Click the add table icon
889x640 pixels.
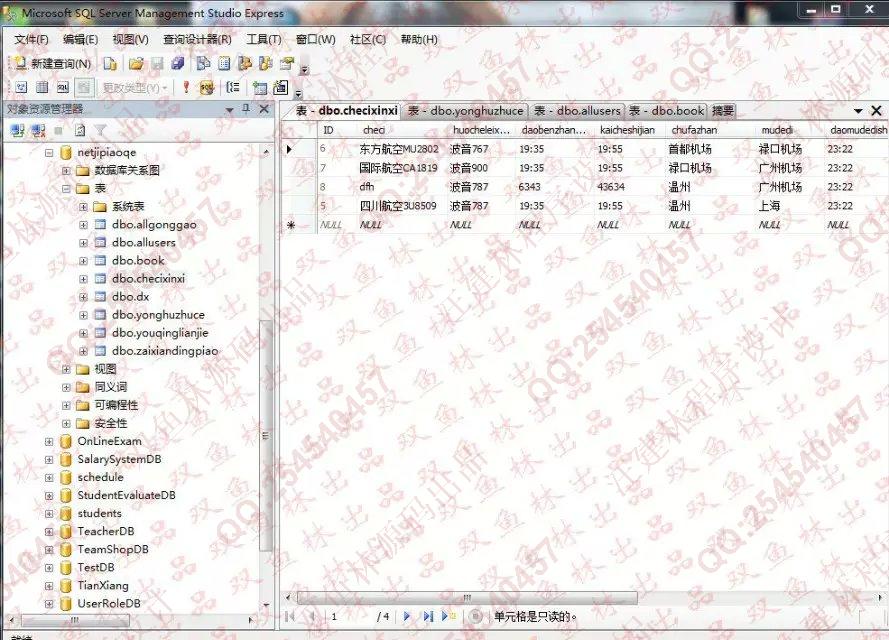tap(260, 87)
